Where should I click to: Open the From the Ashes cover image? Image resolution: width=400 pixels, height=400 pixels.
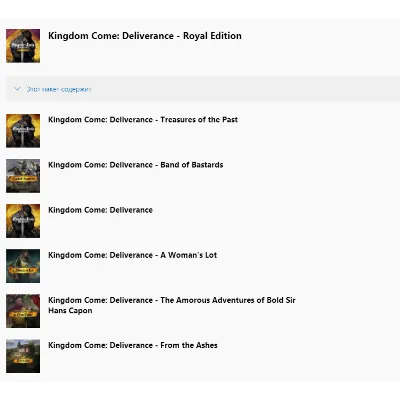[23, 356]
